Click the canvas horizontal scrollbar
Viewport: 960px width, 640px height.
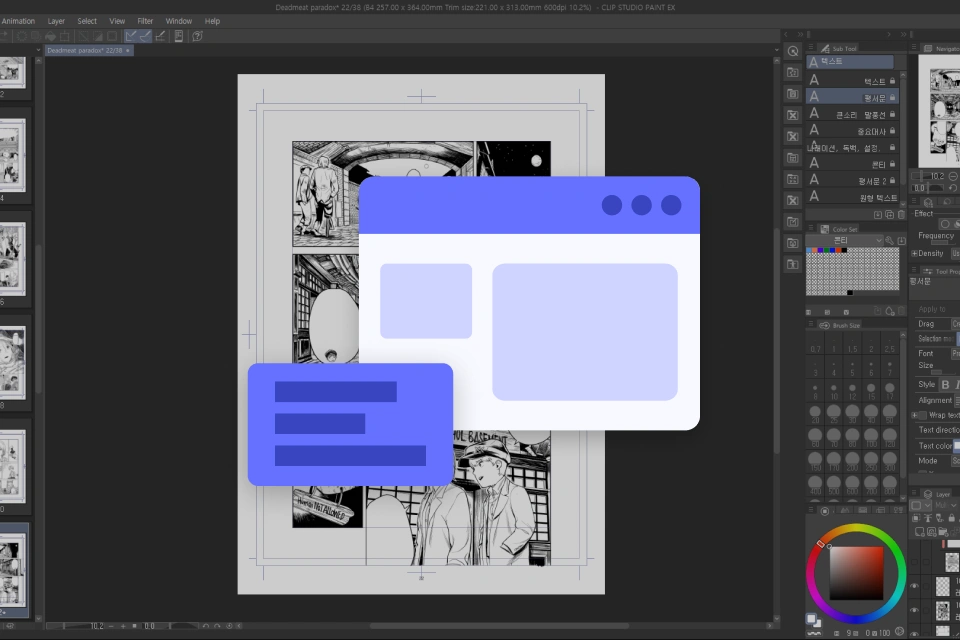coord(499,626)
